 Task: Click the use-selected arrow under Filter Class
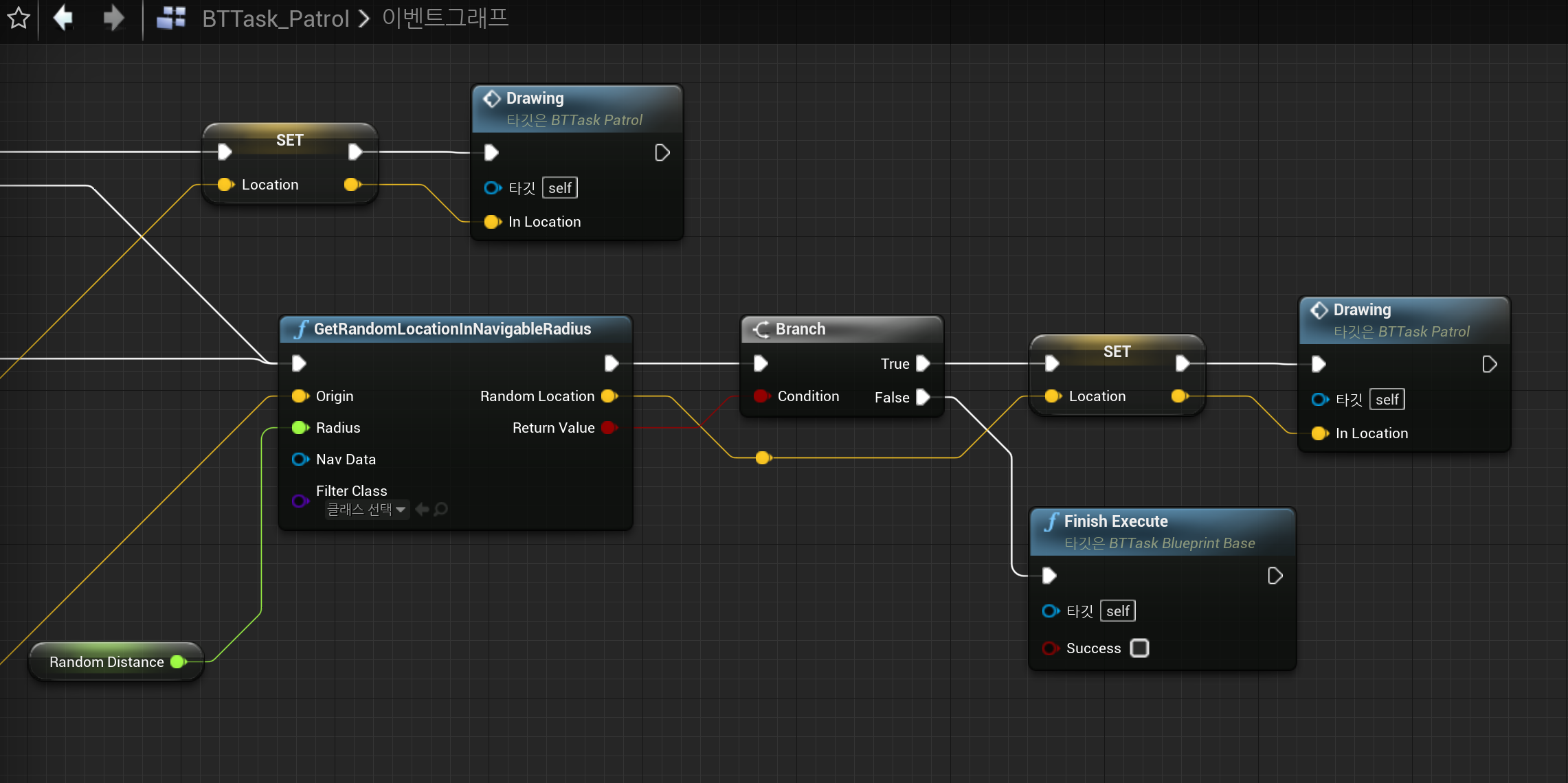[x=423, y=510]
